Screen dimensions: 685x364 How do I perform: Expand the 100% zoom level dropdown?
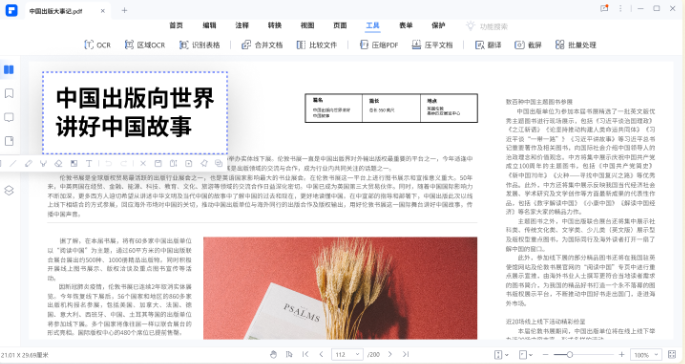tap(646, 354)
